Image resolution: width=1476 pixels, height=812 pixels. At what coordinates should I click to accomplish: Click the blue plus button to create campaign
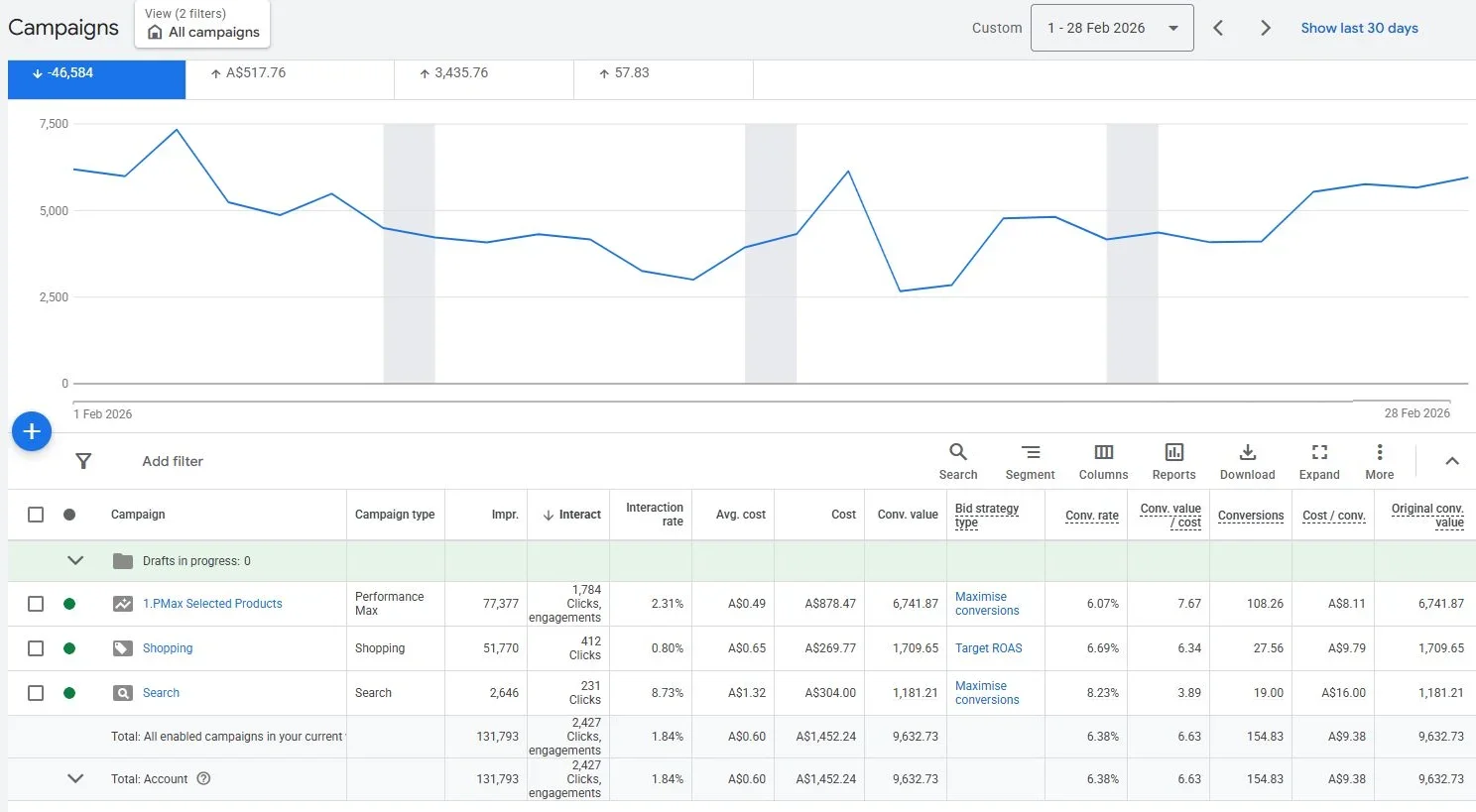click(31, 431)
